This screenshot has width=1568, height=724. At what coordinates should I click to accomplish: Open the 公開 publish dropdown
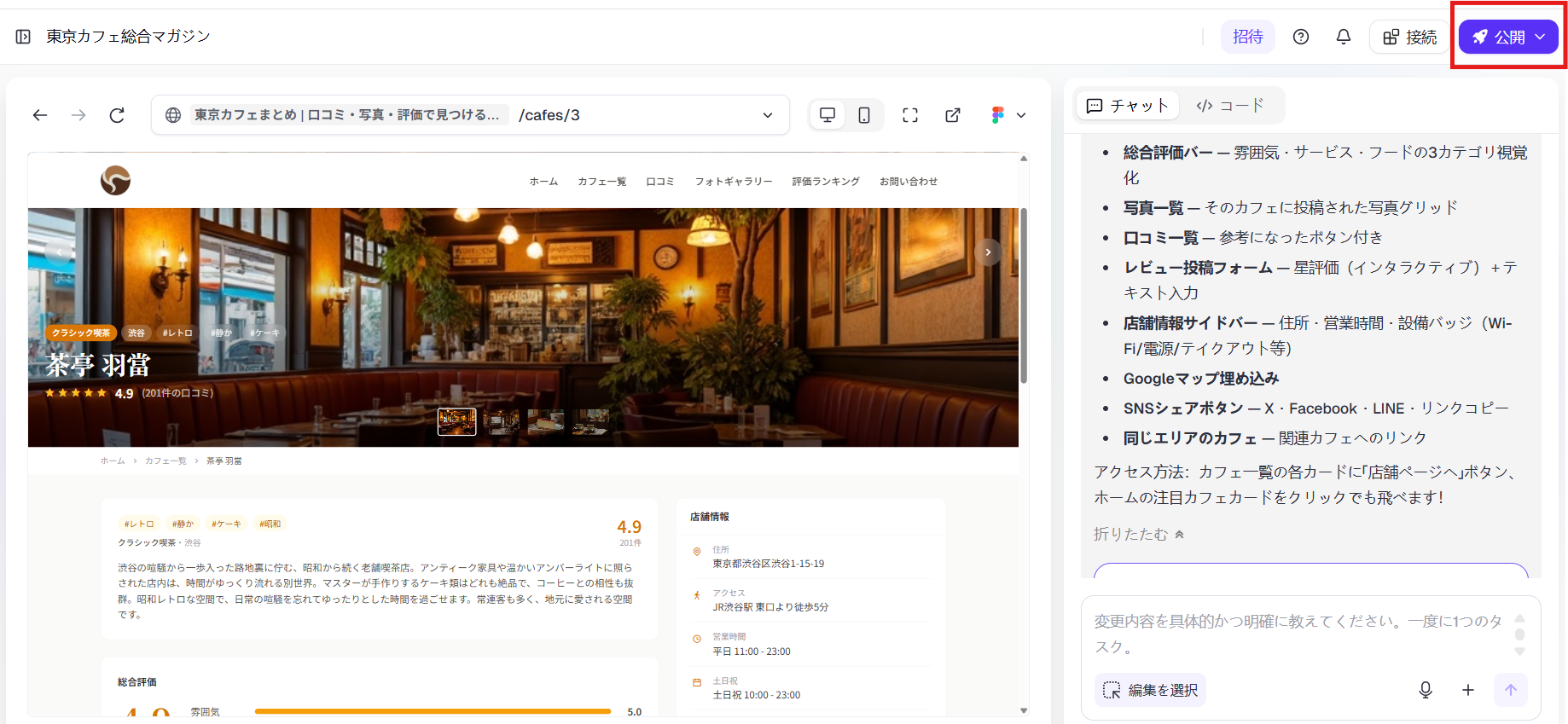tap(1508, 37)
